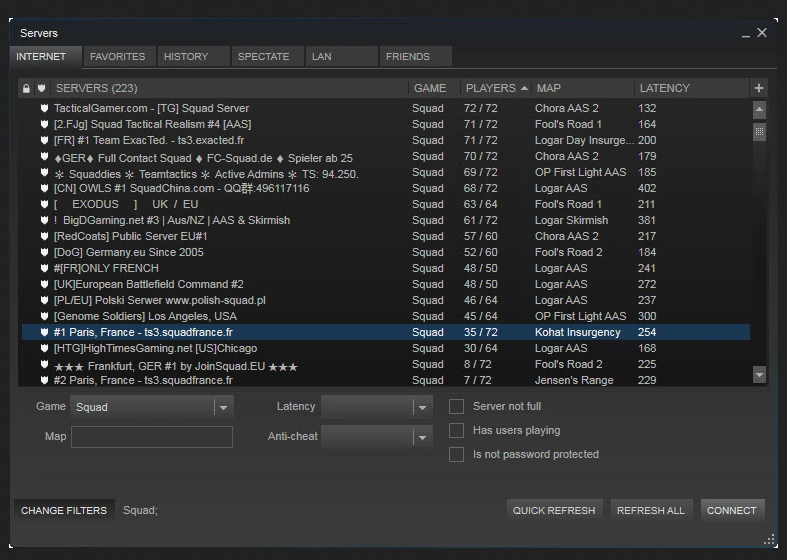Viewport: 787px width, 560px height.
Task: Click the REFRESH ALL button
Action: [650, 510]
